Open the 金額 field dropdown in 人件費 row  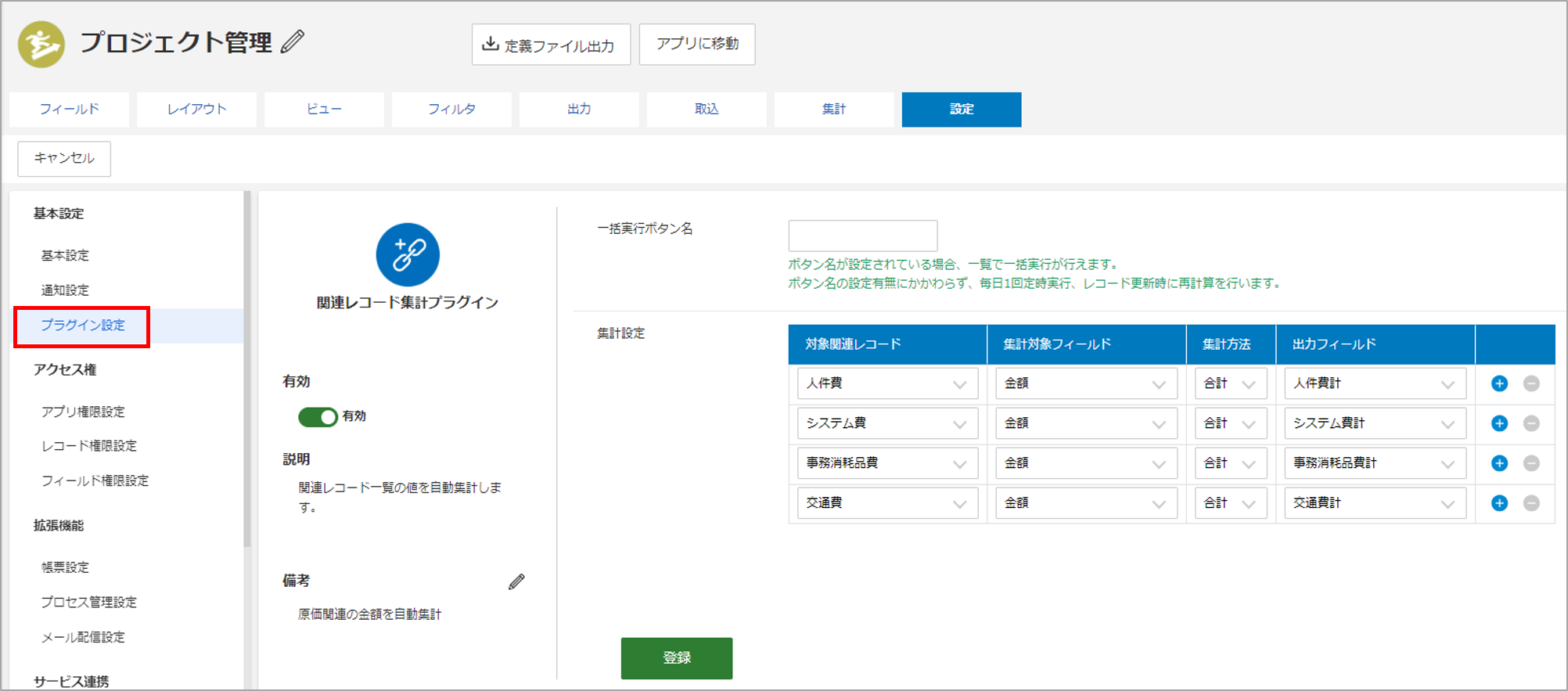click(x=1086, y=383)
